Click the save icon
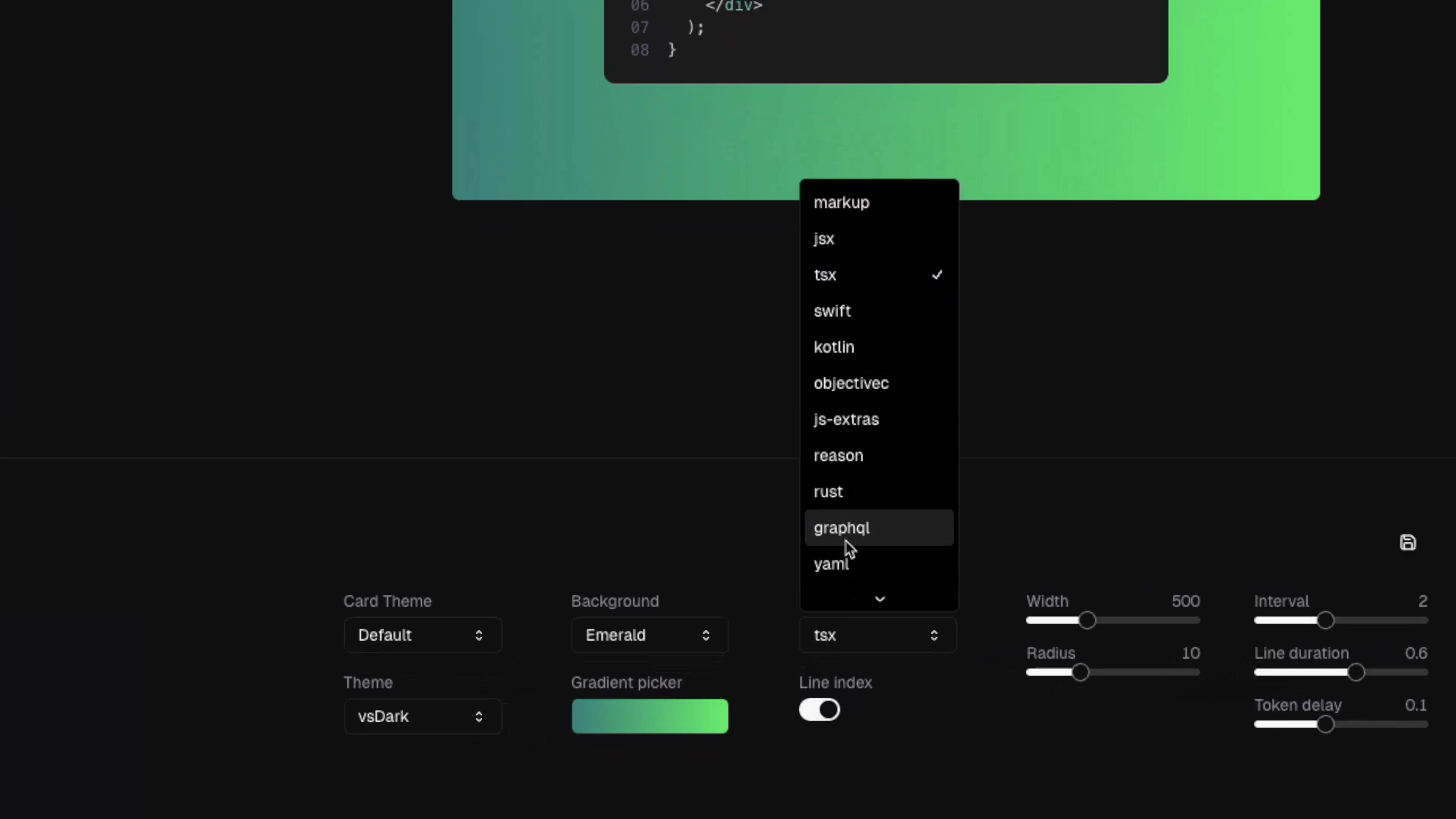The width and height of the screenshot is (1456, 819). (1407, 543)
